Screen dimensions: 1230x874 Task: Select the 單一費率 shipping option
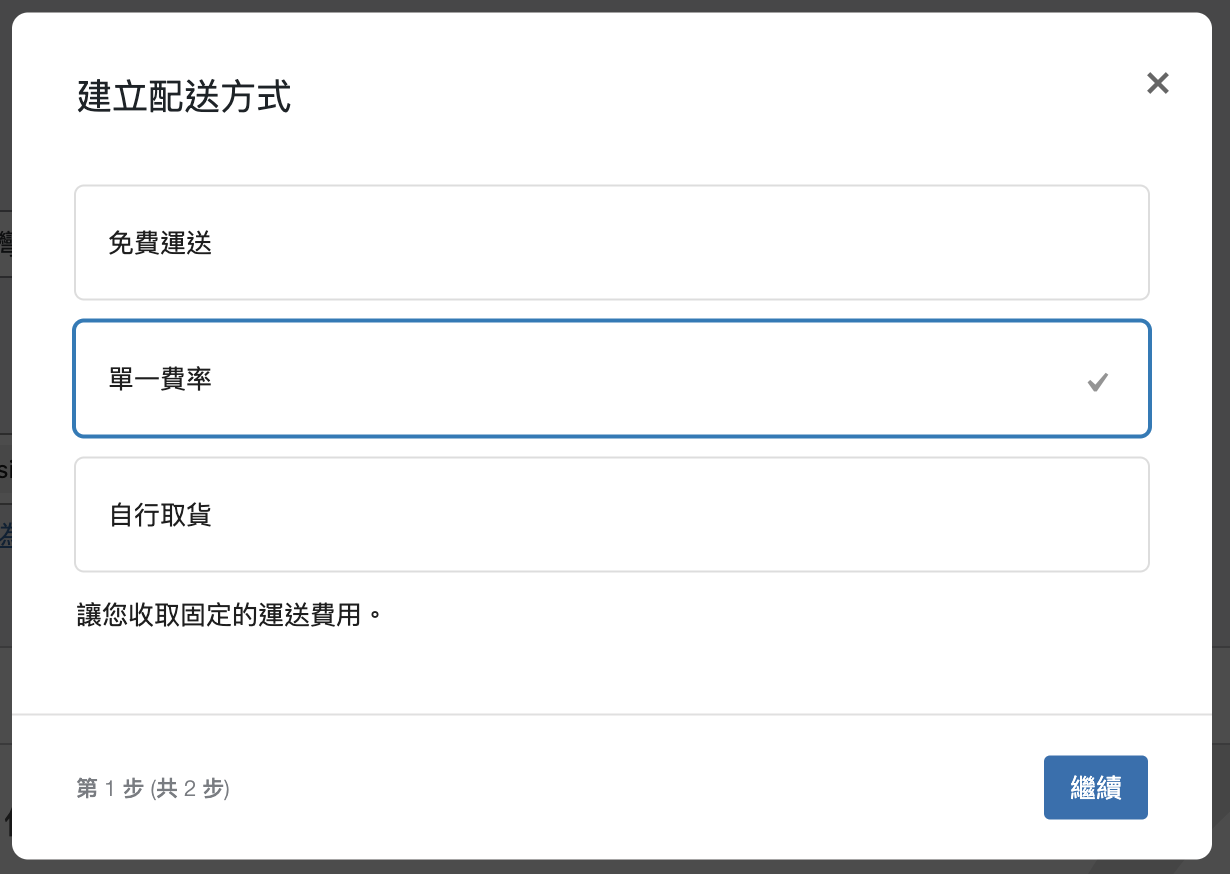(x=611, y=379)
